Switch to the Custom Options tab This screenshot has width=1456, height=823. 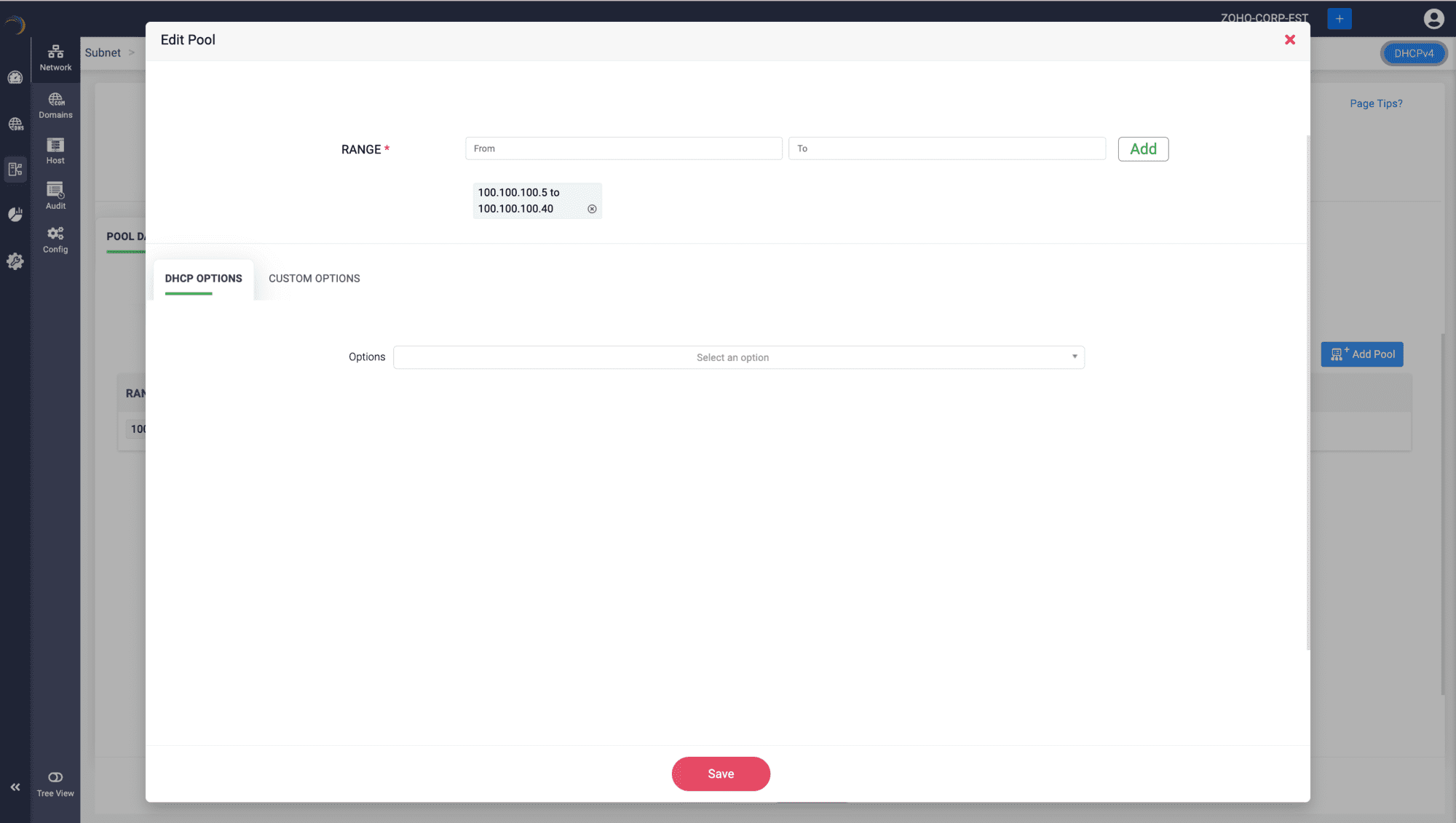point(314,279)
